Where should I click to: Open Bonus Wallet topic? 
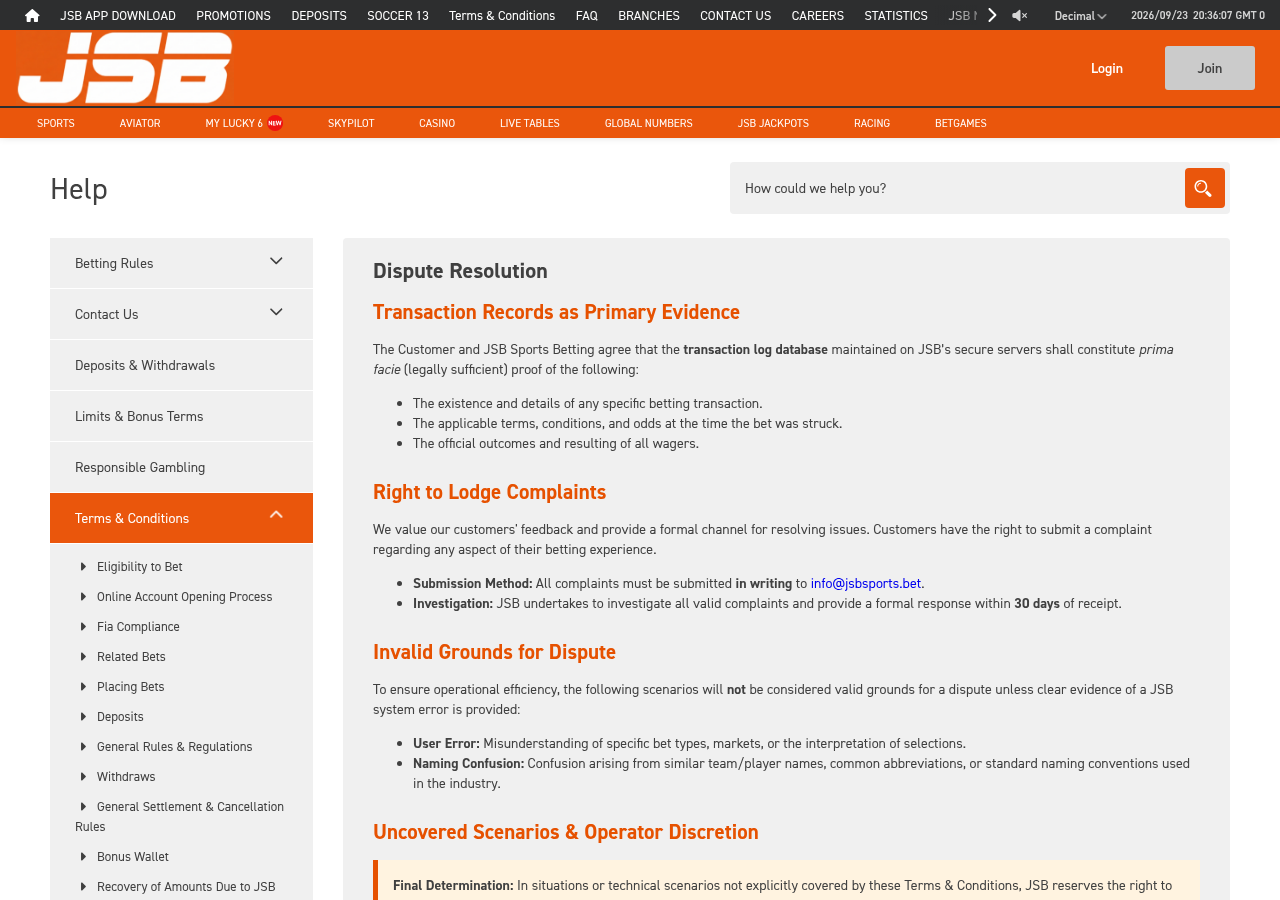click(133, 856)
